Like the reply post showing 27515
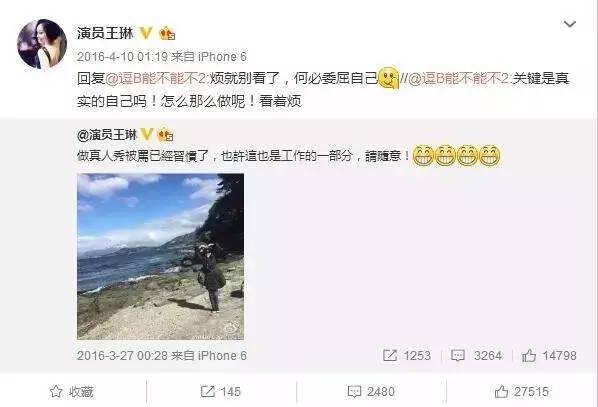 click(521, 392)
